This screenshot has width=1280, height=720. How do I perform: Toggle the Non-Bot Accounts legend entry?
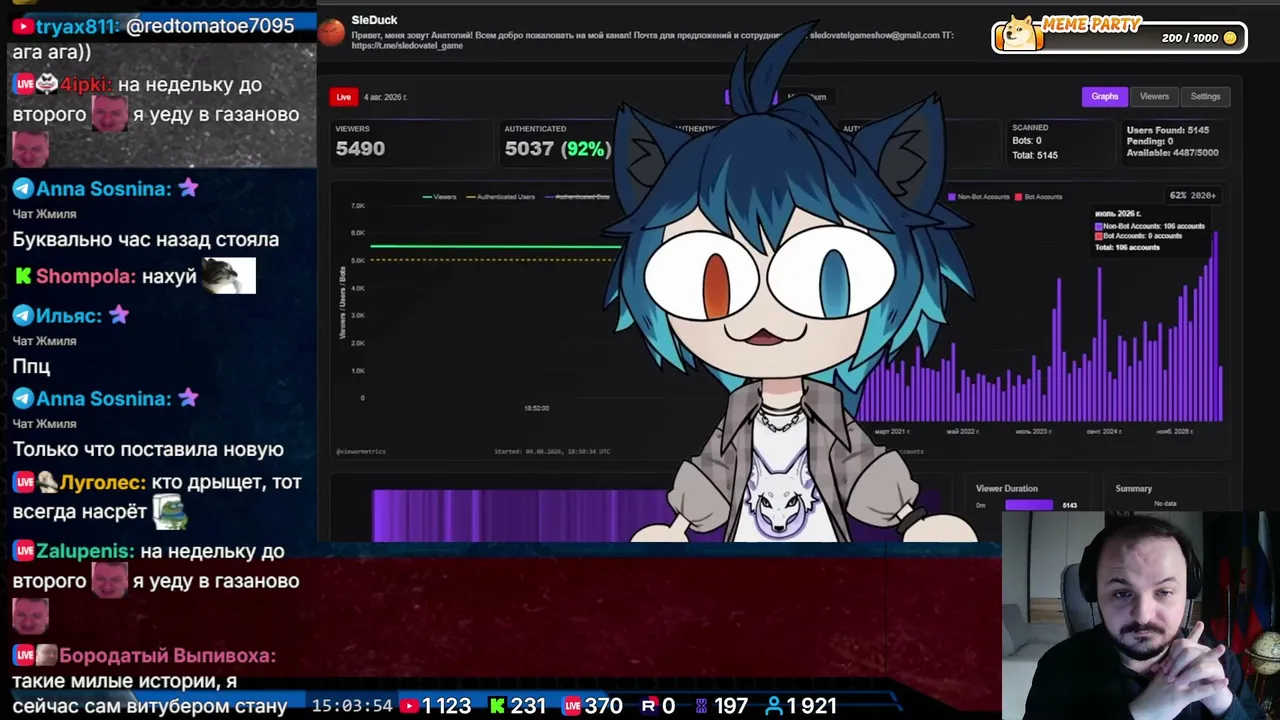tap(979, 197)
